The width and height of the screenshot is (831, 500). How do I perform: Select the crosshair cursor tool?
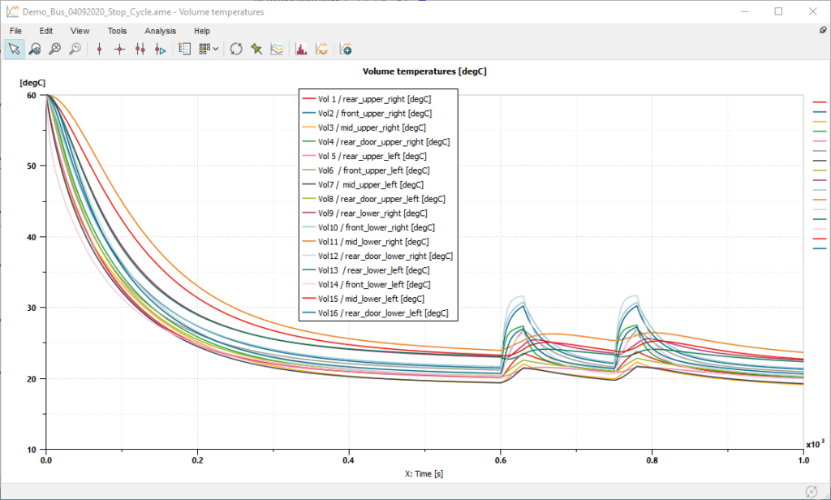pos(119,48)
